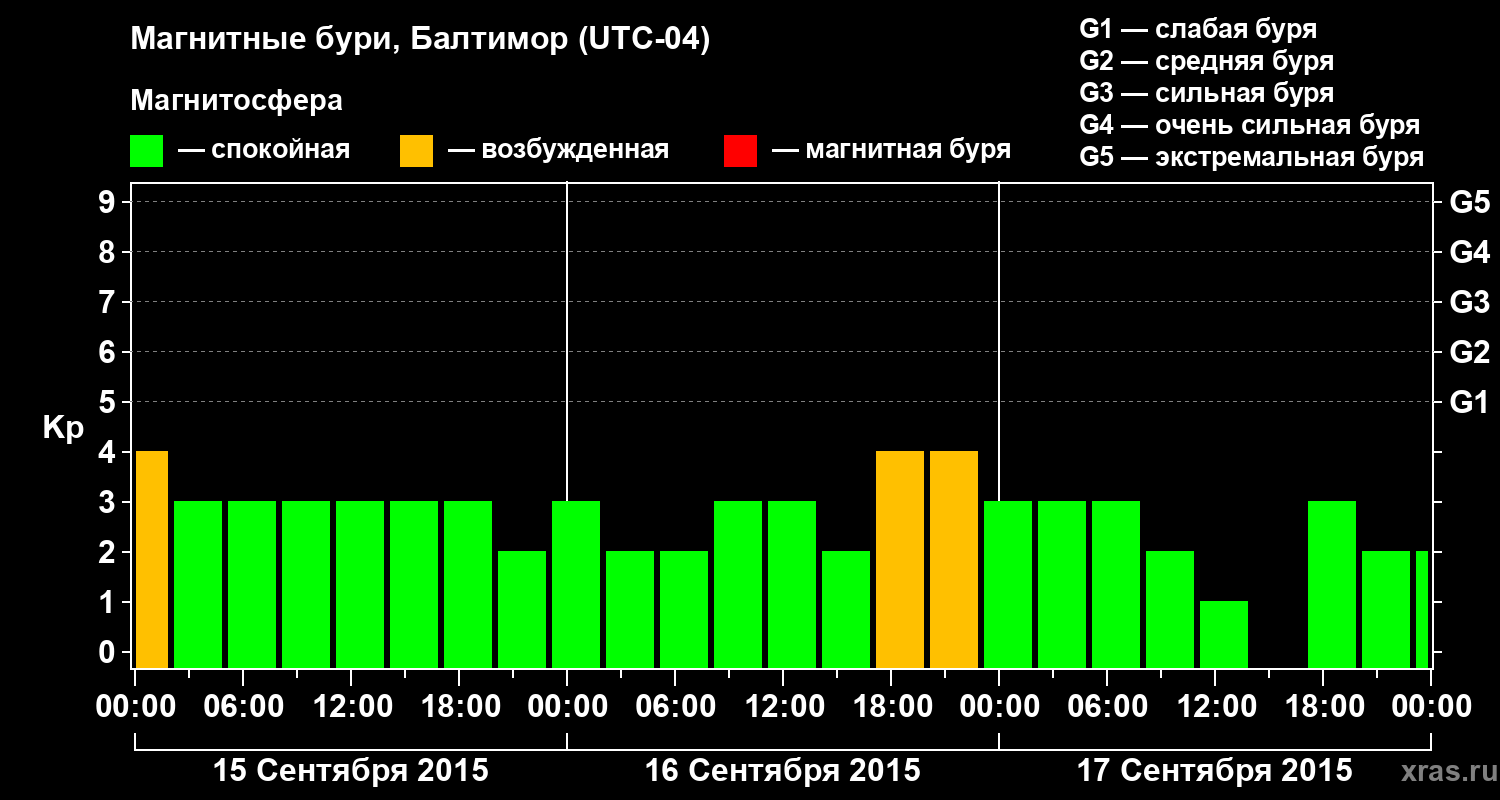The image size is (1500, 800).
Task: Click the '— спокойная' legend label
Action: point(264,151)
